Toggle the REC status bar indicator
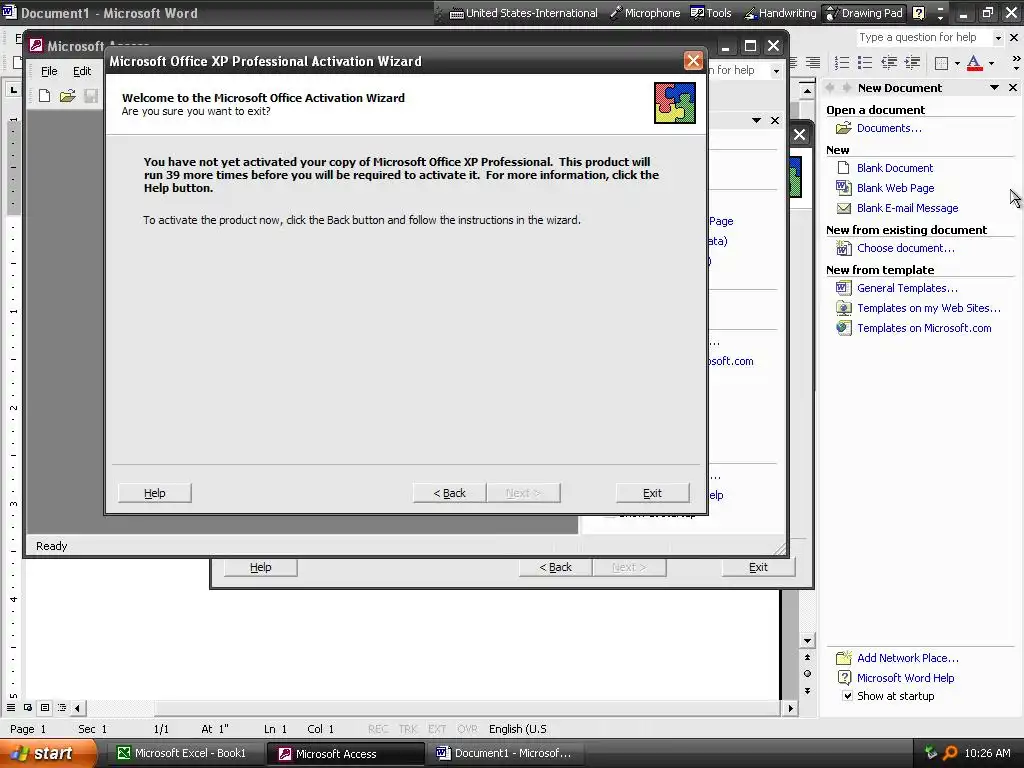1024x768 pixels. pyautogui.click(x=377, y=729)
